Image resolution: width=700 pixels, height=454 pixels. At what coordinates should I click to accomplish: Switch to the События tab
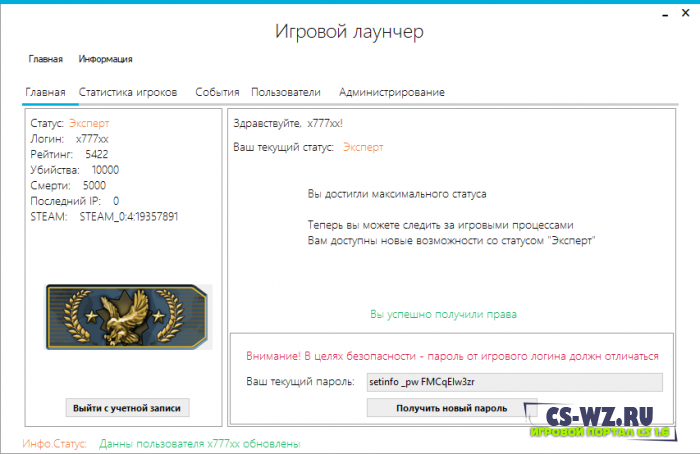(217, 92)
